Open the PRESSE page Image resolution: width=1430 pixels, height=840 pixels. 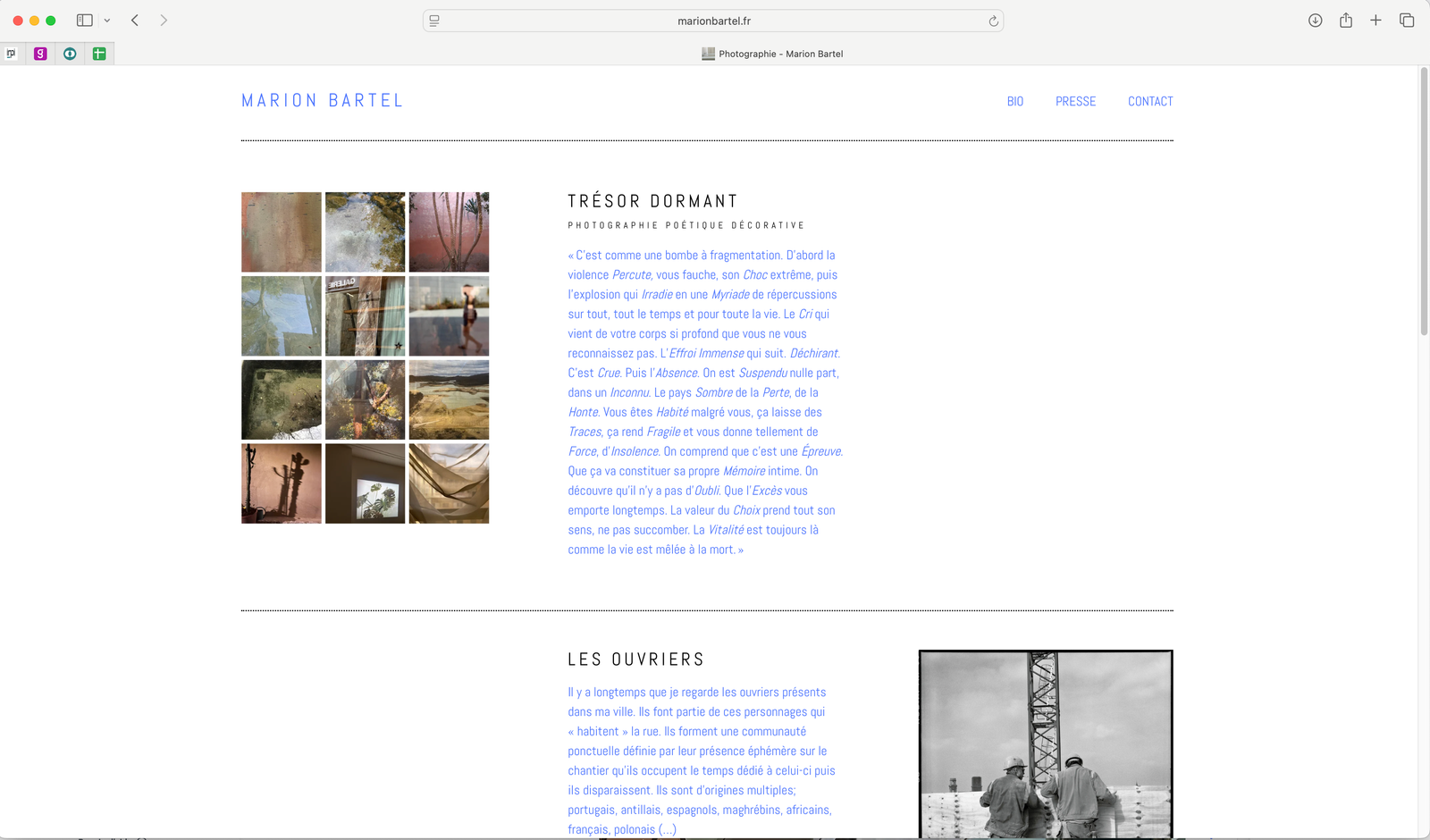click(x=1075, y=102)
